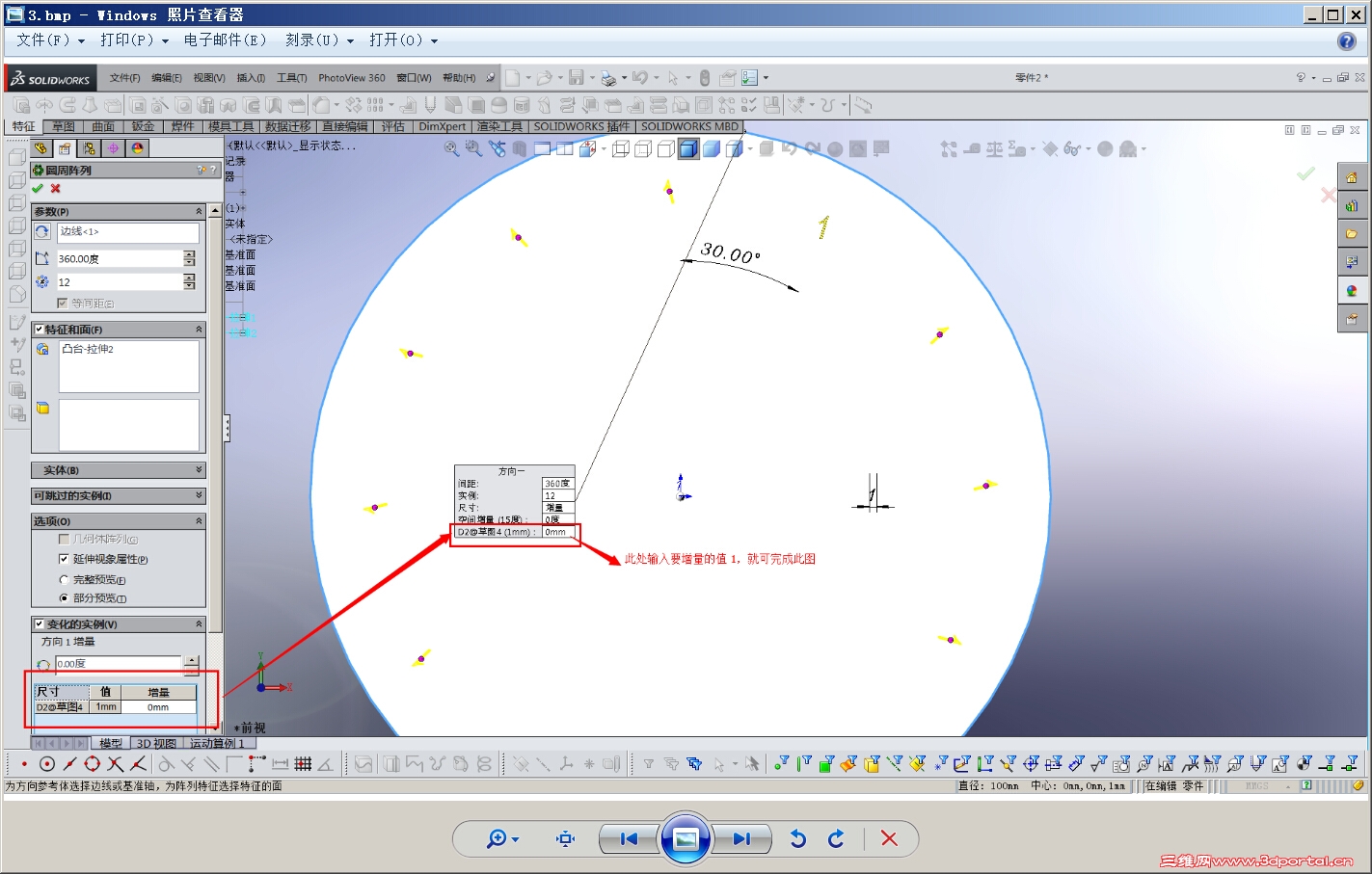Select the 3D 视图 bottom tab

click(156, 743)
